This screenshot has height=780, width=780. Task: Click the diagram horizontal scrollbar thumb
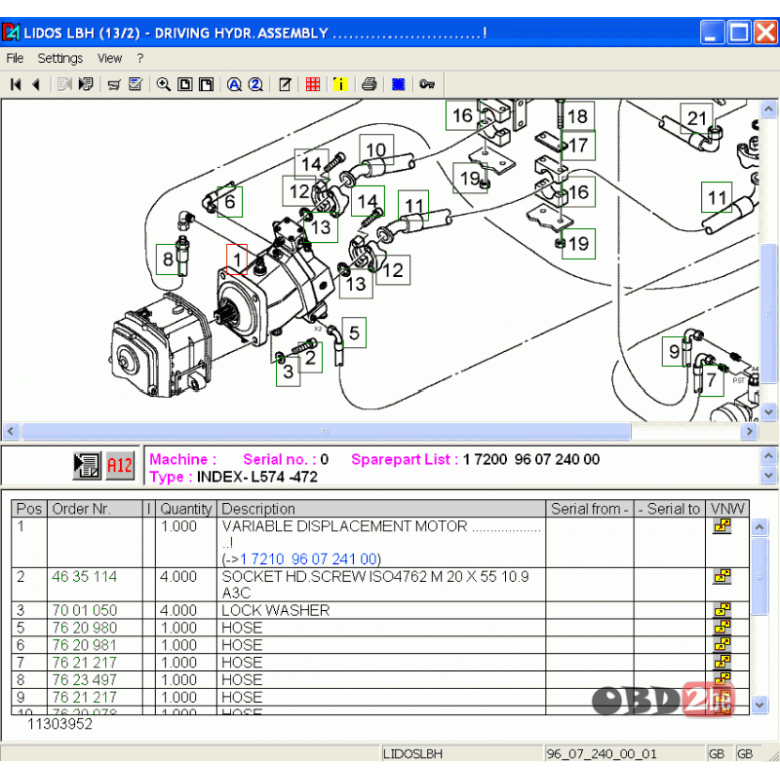(326, 431)
